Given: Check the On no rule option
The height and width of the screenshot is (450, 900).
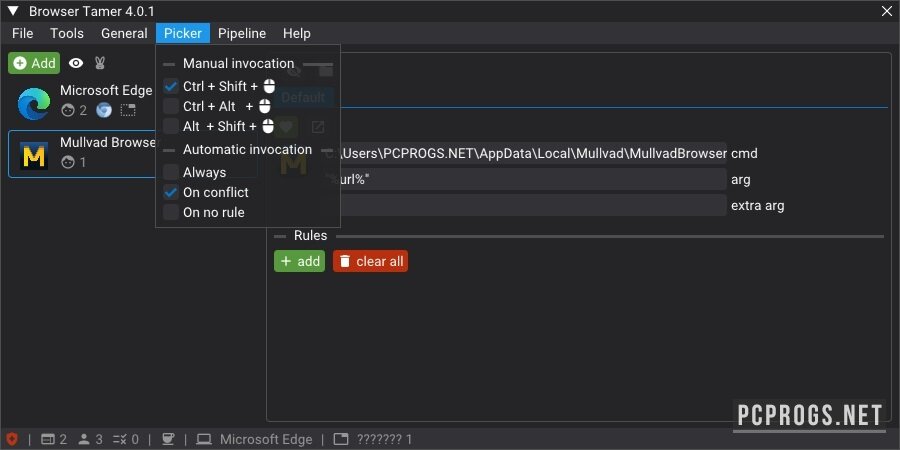Looking at the screenshot, I should pyautogui.click(x=171, y=212).
